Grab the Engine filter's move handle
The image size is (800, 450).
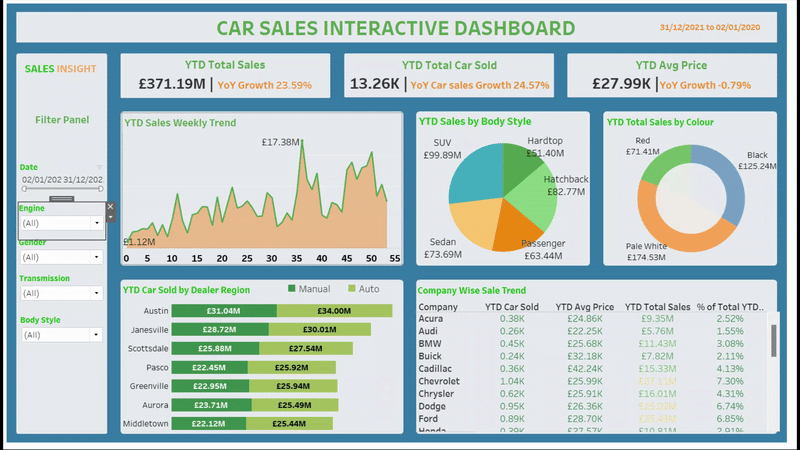click(62, 199)
